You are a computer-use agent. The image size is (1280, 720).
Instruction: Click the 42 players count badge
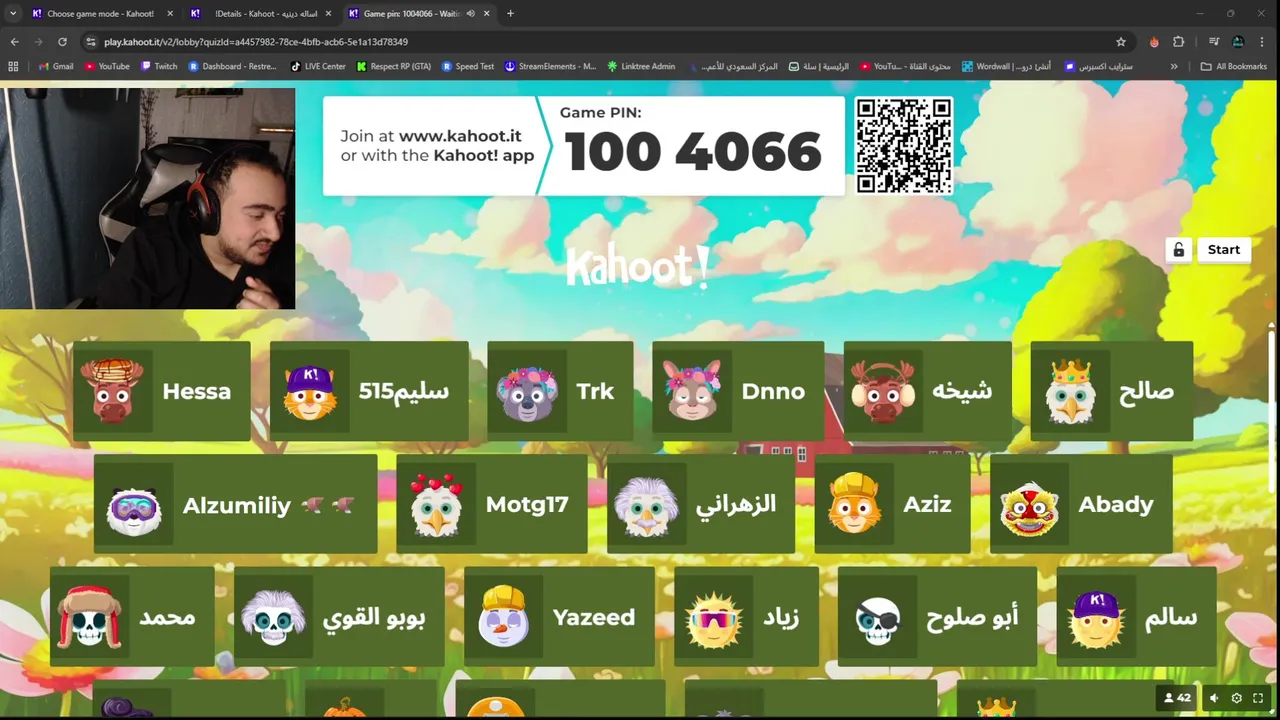pyautogui.click(x=1177, y=698)
